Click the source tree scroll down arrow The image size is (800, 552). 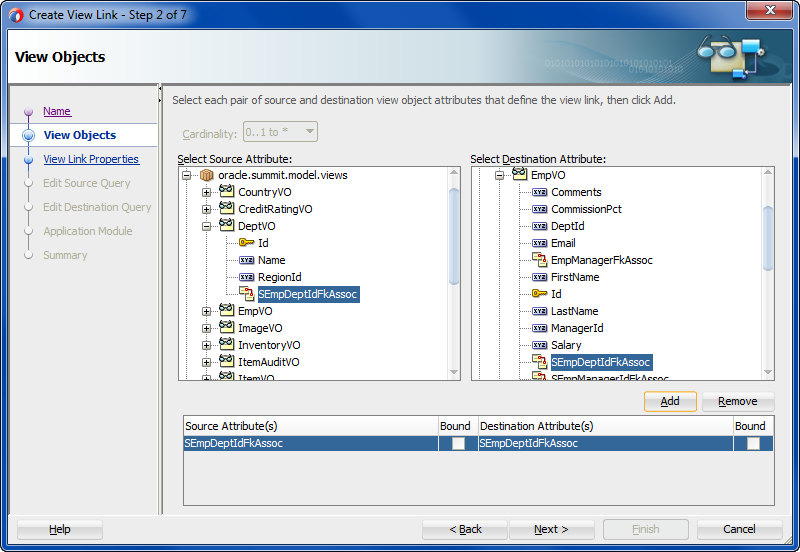[x=454, y=373]
